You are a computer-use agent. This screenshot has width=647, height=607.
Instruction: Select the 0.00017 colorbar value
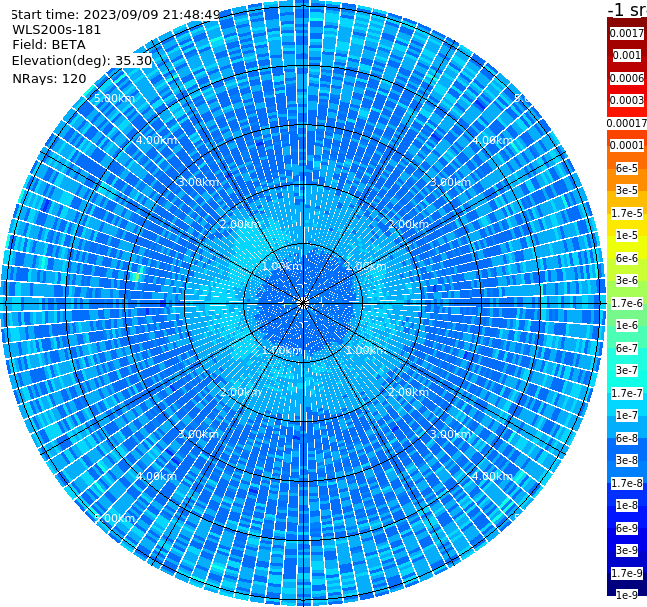[x=627, y=123]
